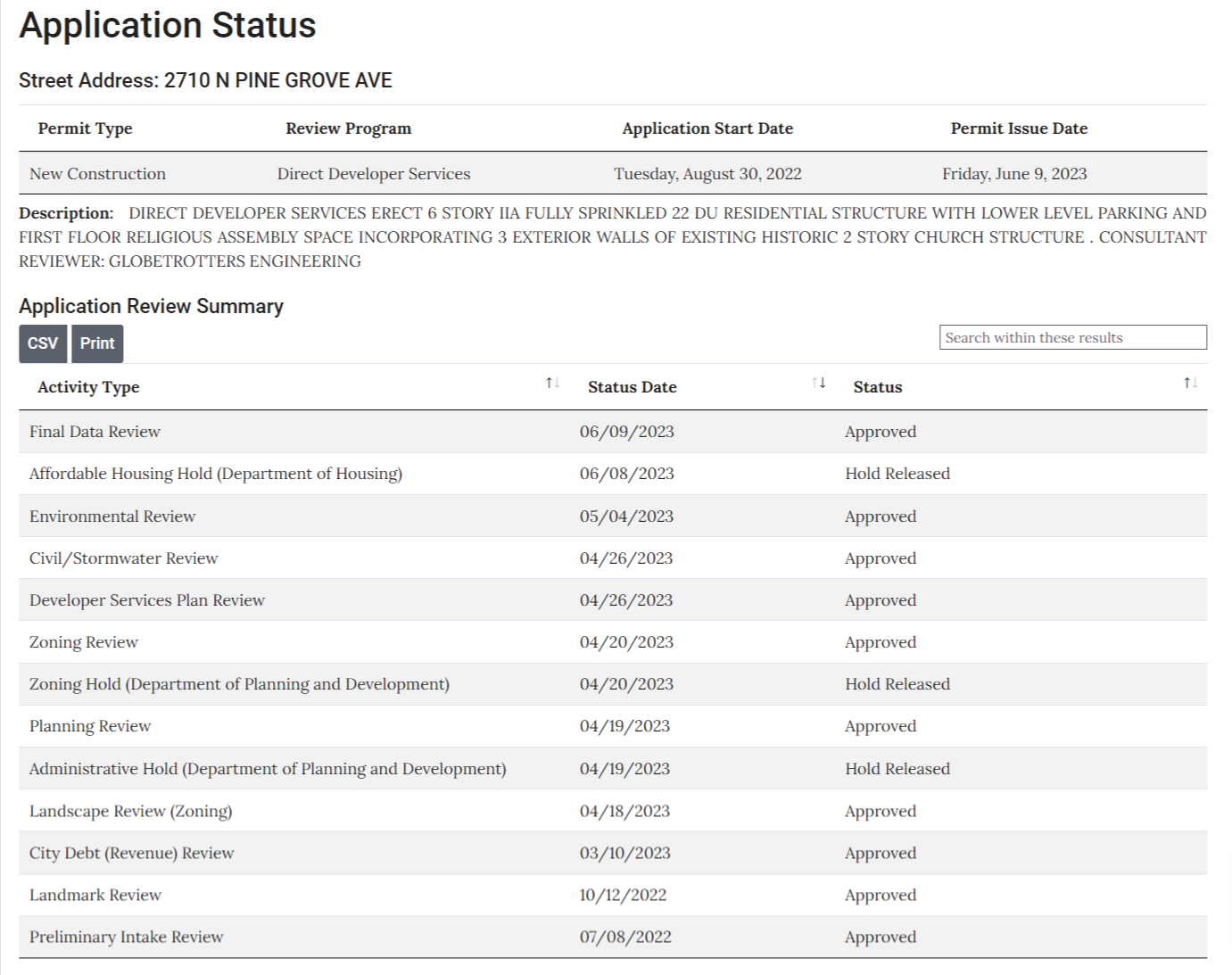Click the 07/08/2022 status date

tap(625, 937)
